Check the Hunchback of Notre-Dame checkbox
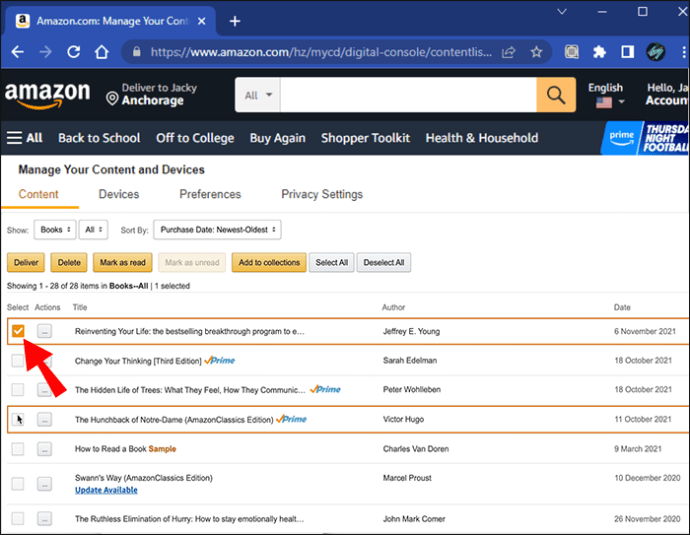 coord(18,419)
